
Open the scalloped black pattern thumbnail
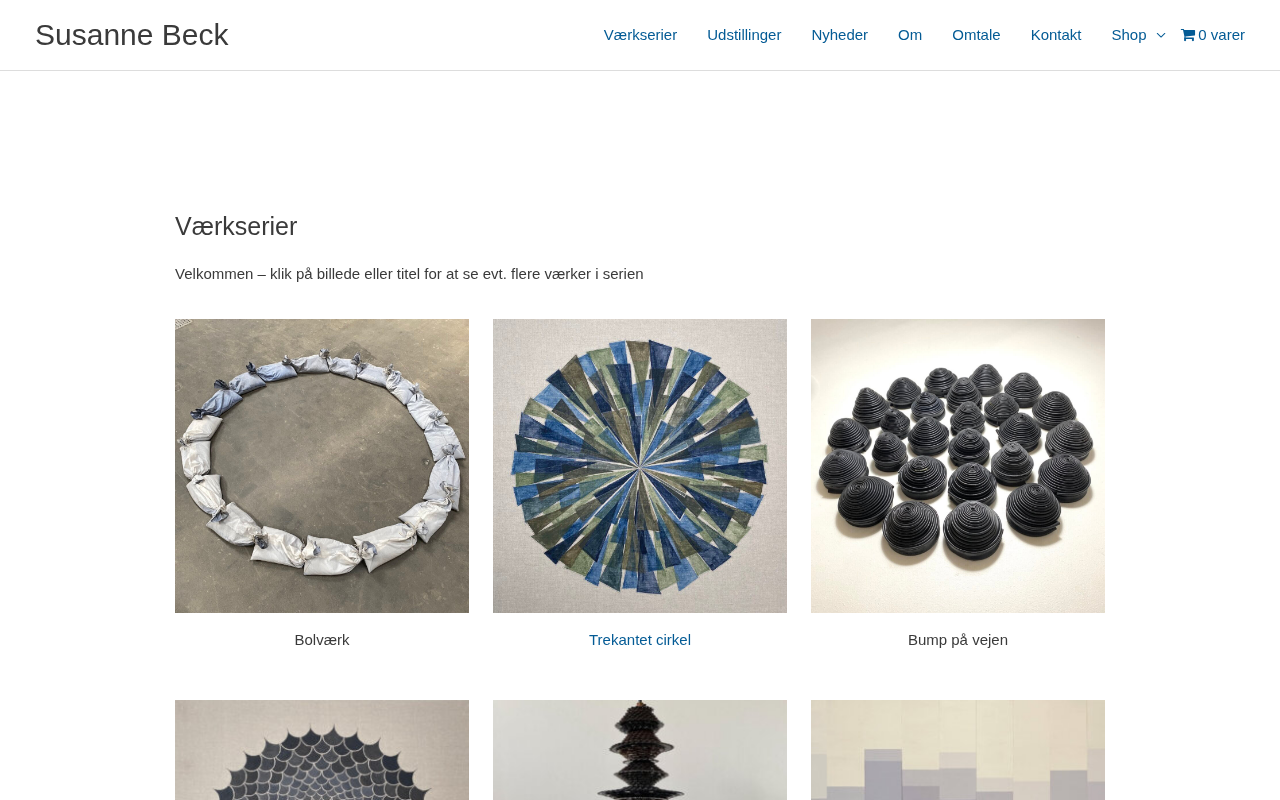click(322, 750)
